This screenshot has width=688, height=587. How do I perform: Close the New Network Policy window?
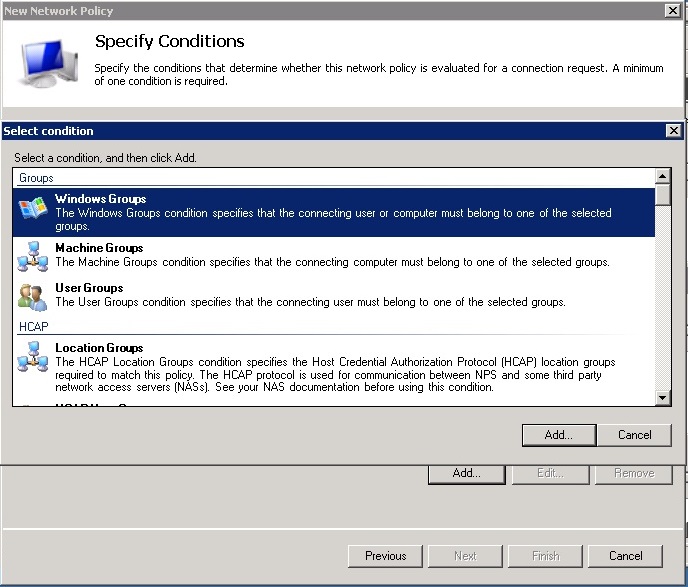coord(673,10)
